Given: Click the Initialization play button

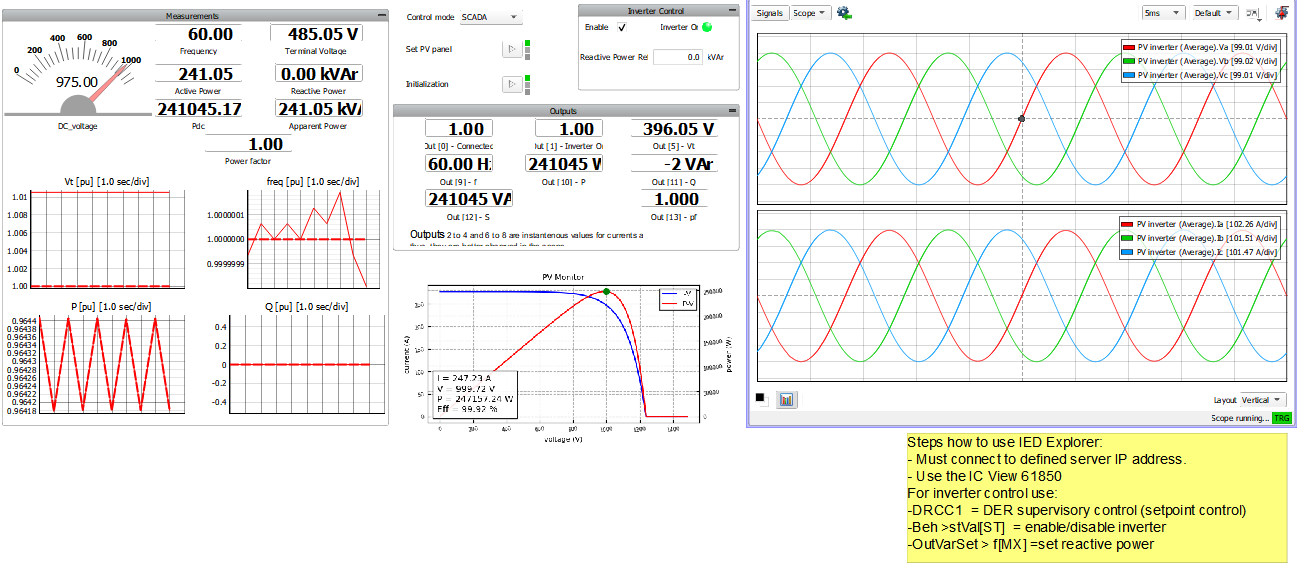Looking at the screenshot, I should click(x=510, y=85).
